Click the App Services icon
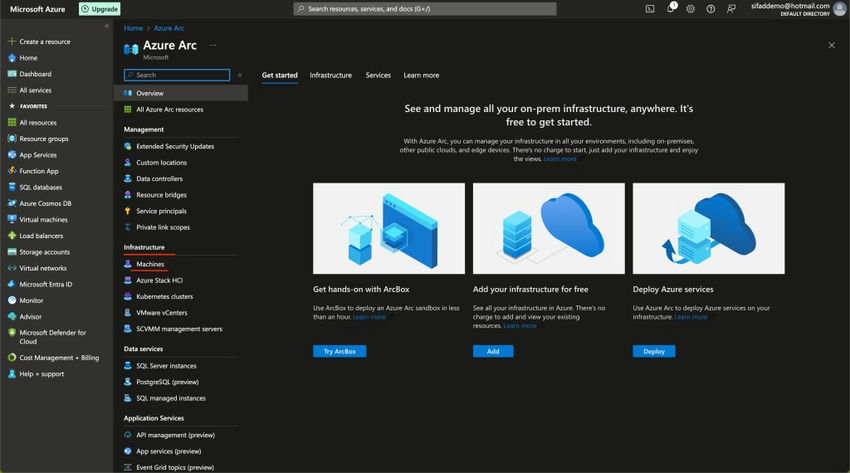850x473 pixels. click(12, 155)
